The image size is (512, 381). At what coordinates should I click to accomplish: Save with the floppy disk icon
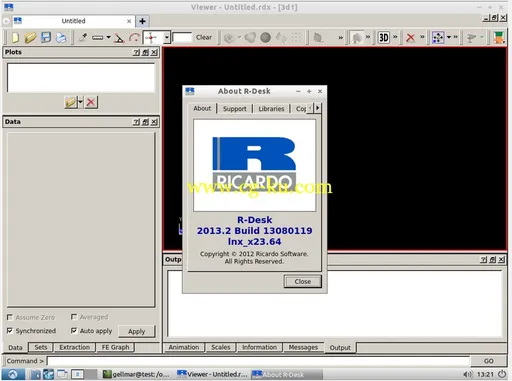coord(46,37)
